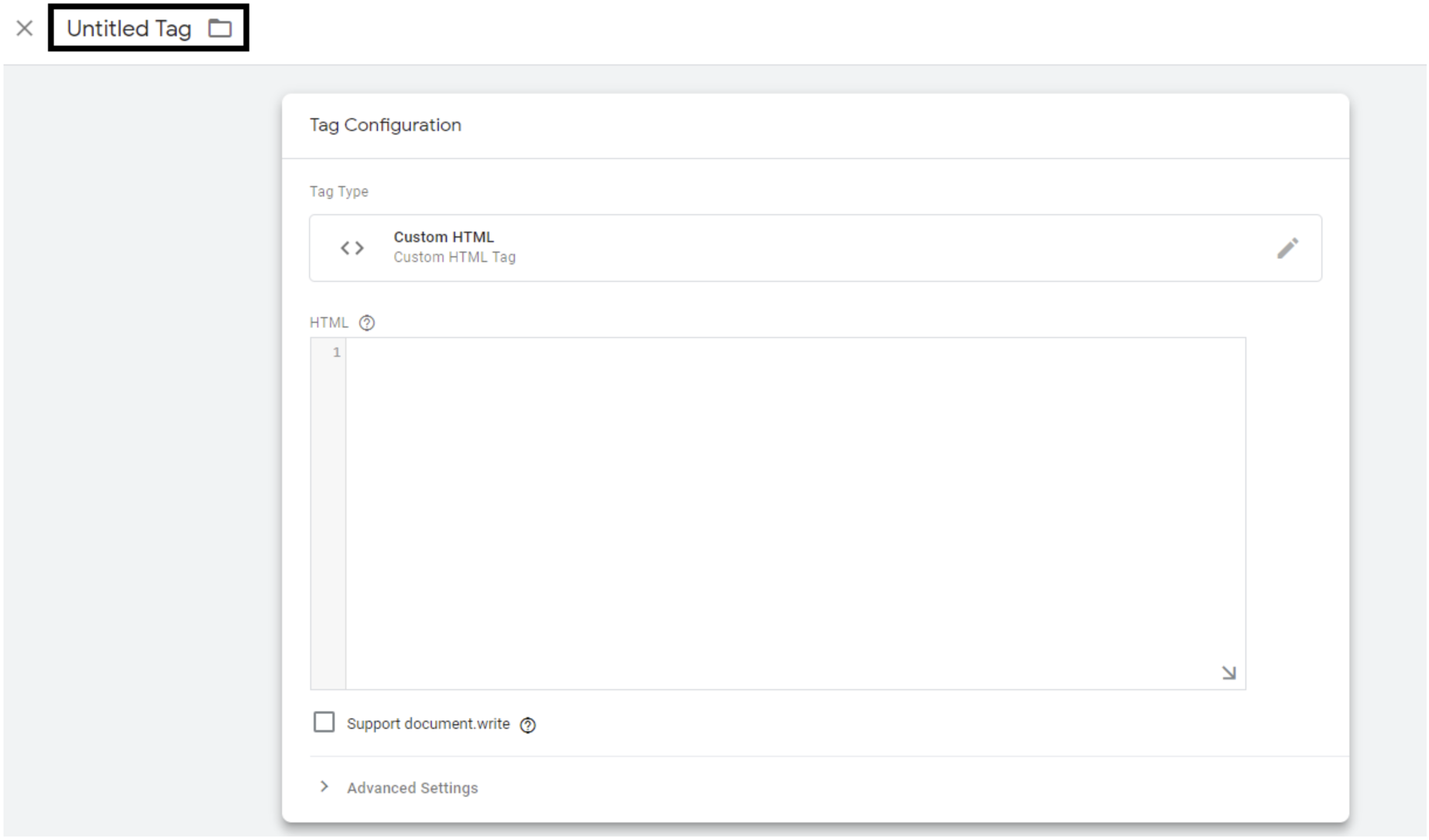Open folder picker icon beside tag name
This screenshot has height=840, width=1429.
[220, 28]
